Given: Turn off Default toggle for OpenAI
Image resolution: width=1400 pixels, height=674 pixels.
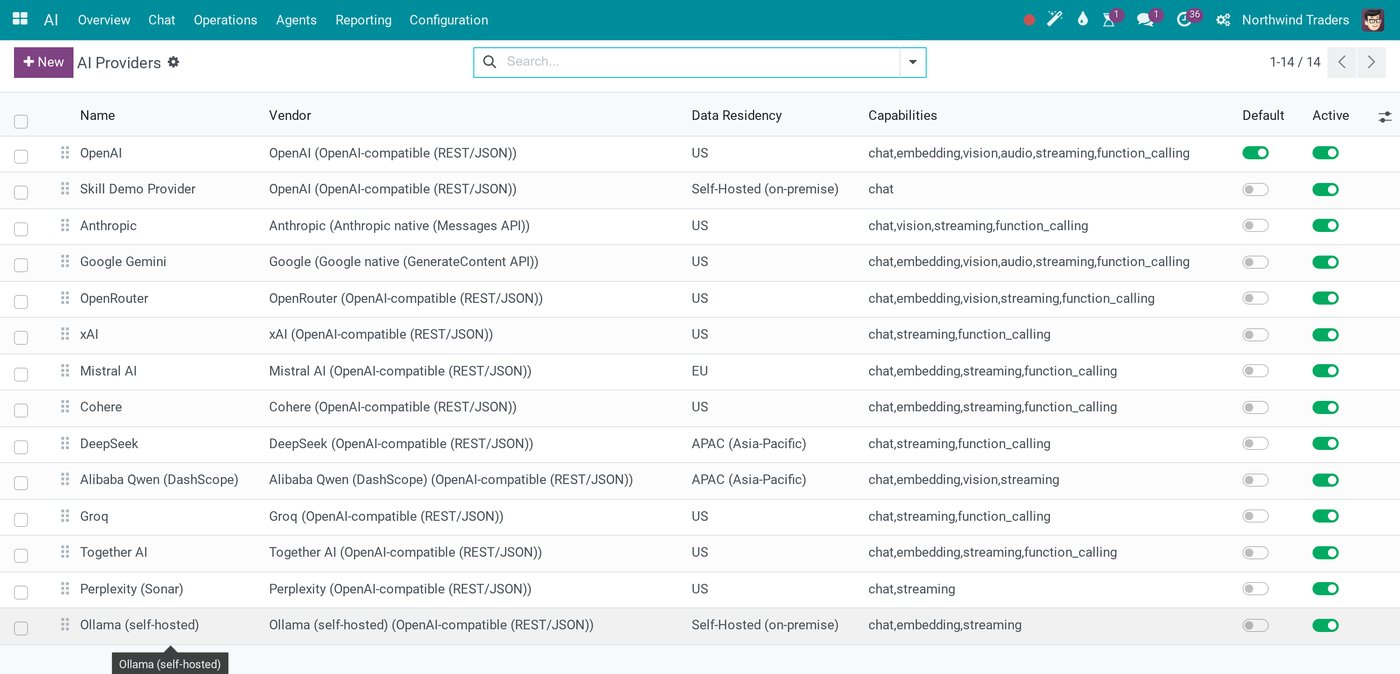Looking at the screenshot, I should (x=1255, y=153).
